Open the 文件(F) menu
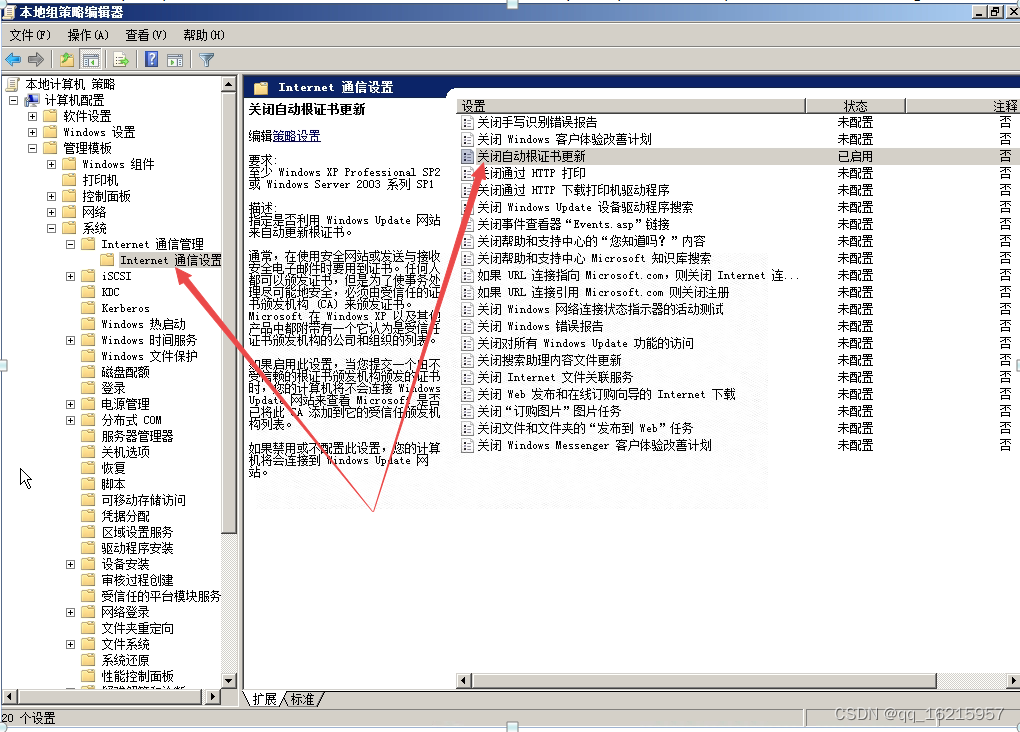 click(x=30, y=35)
